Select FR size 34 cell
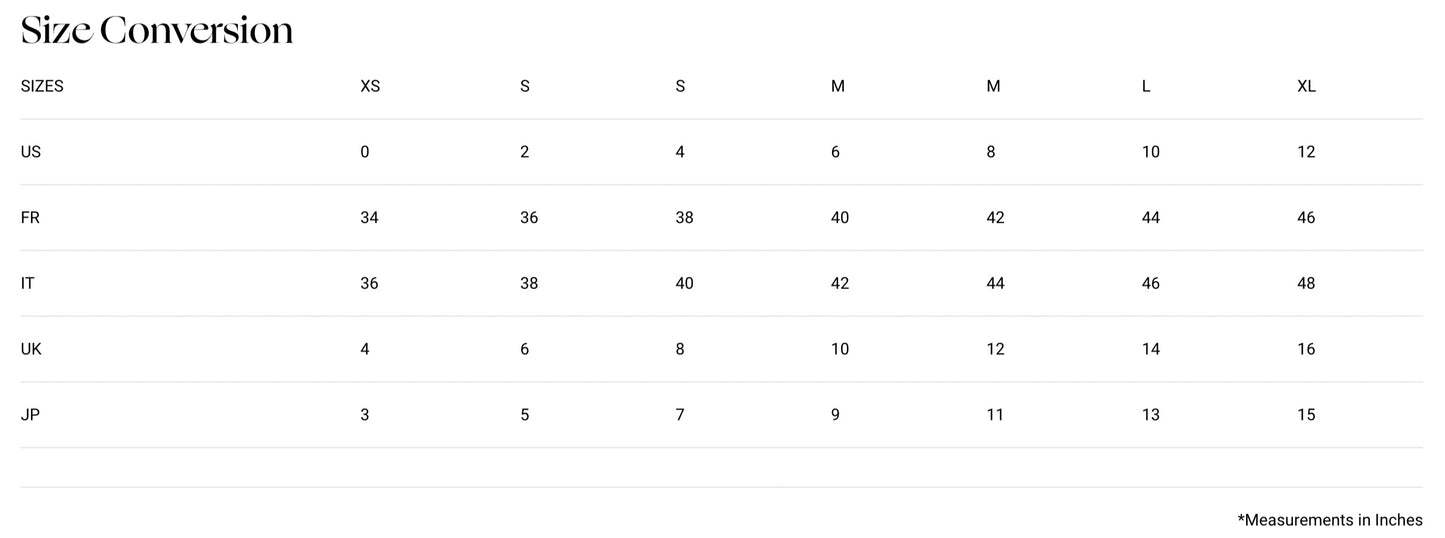Image resolution: width=1445 pixels, height=538 pixels. (369, 218)
